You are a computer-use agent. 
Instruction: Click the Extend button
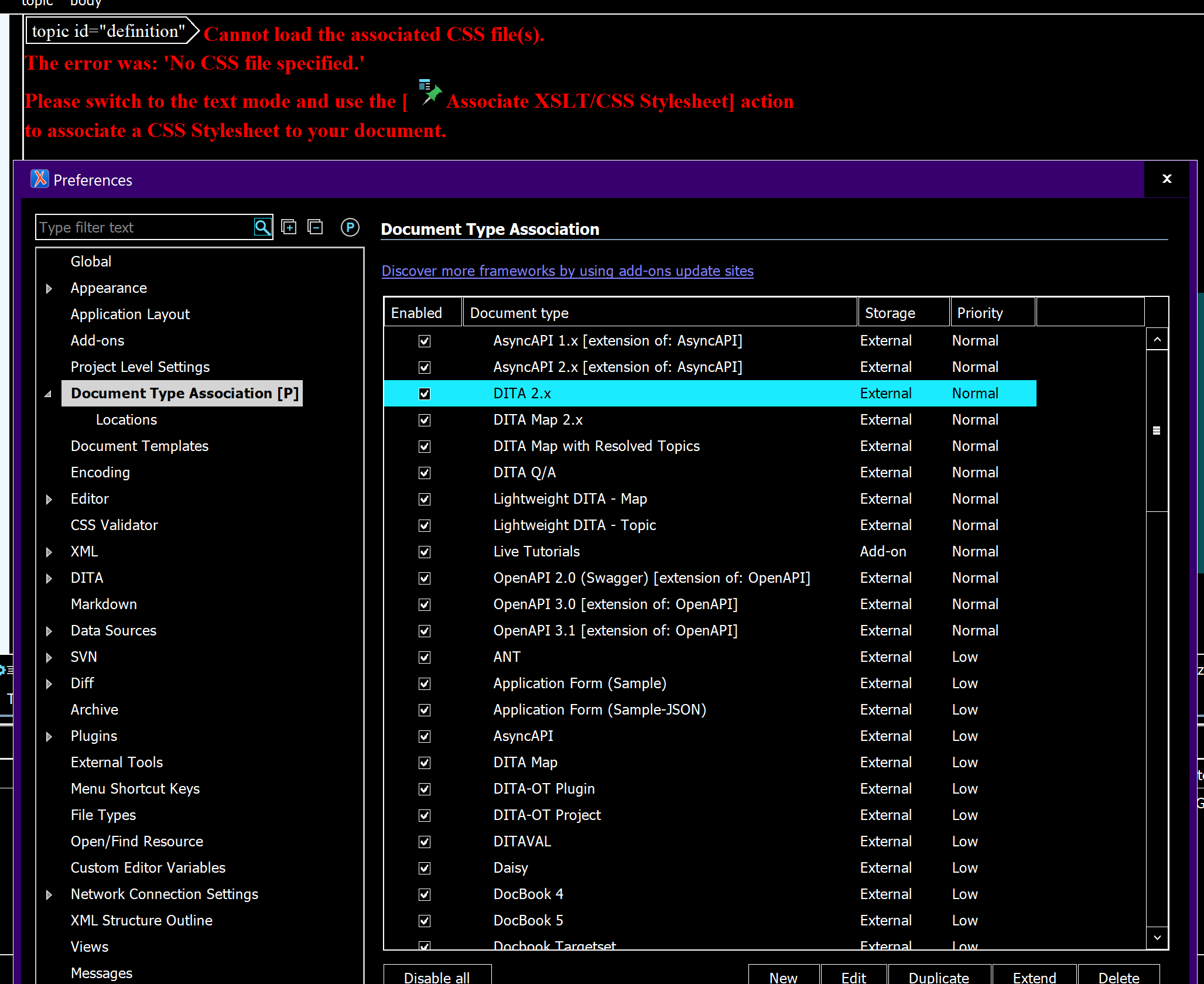click(1034, 976)
